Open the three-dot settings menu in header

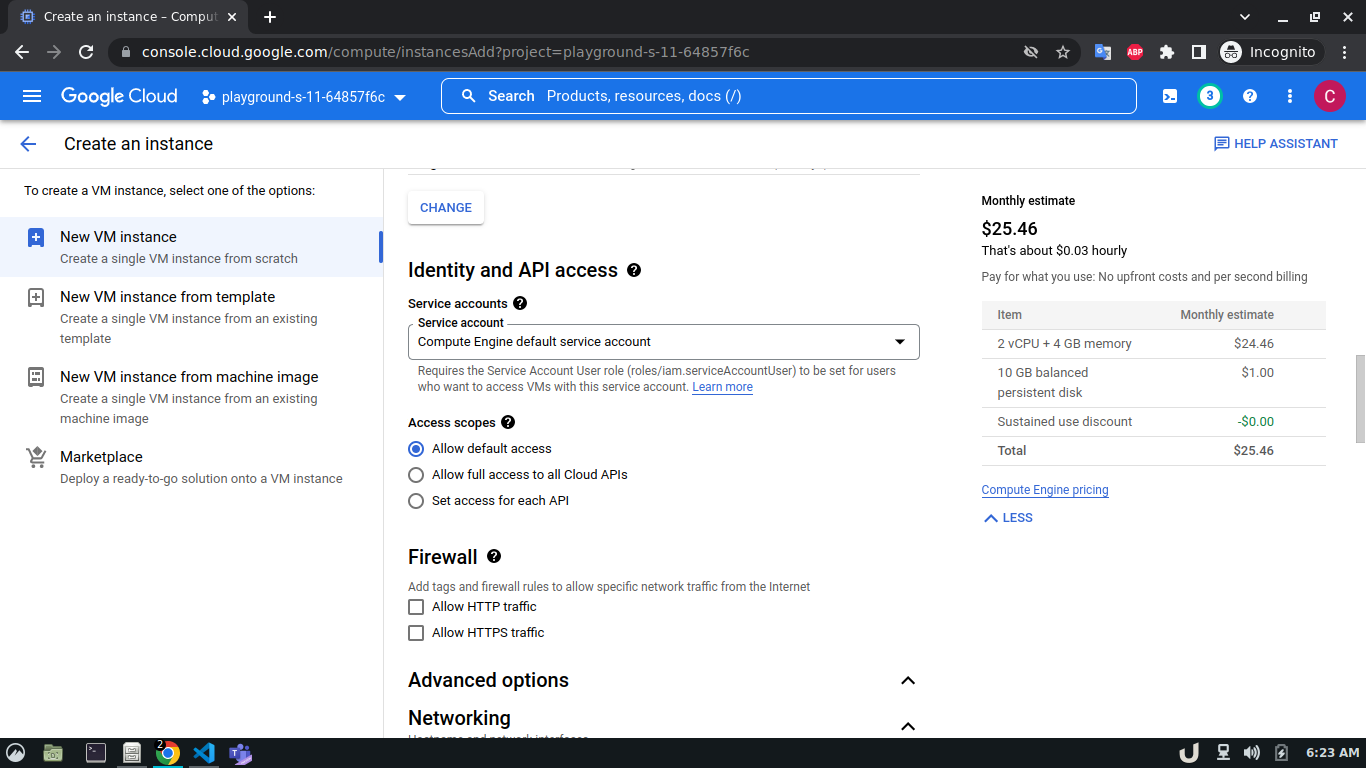pos(1290,96)
